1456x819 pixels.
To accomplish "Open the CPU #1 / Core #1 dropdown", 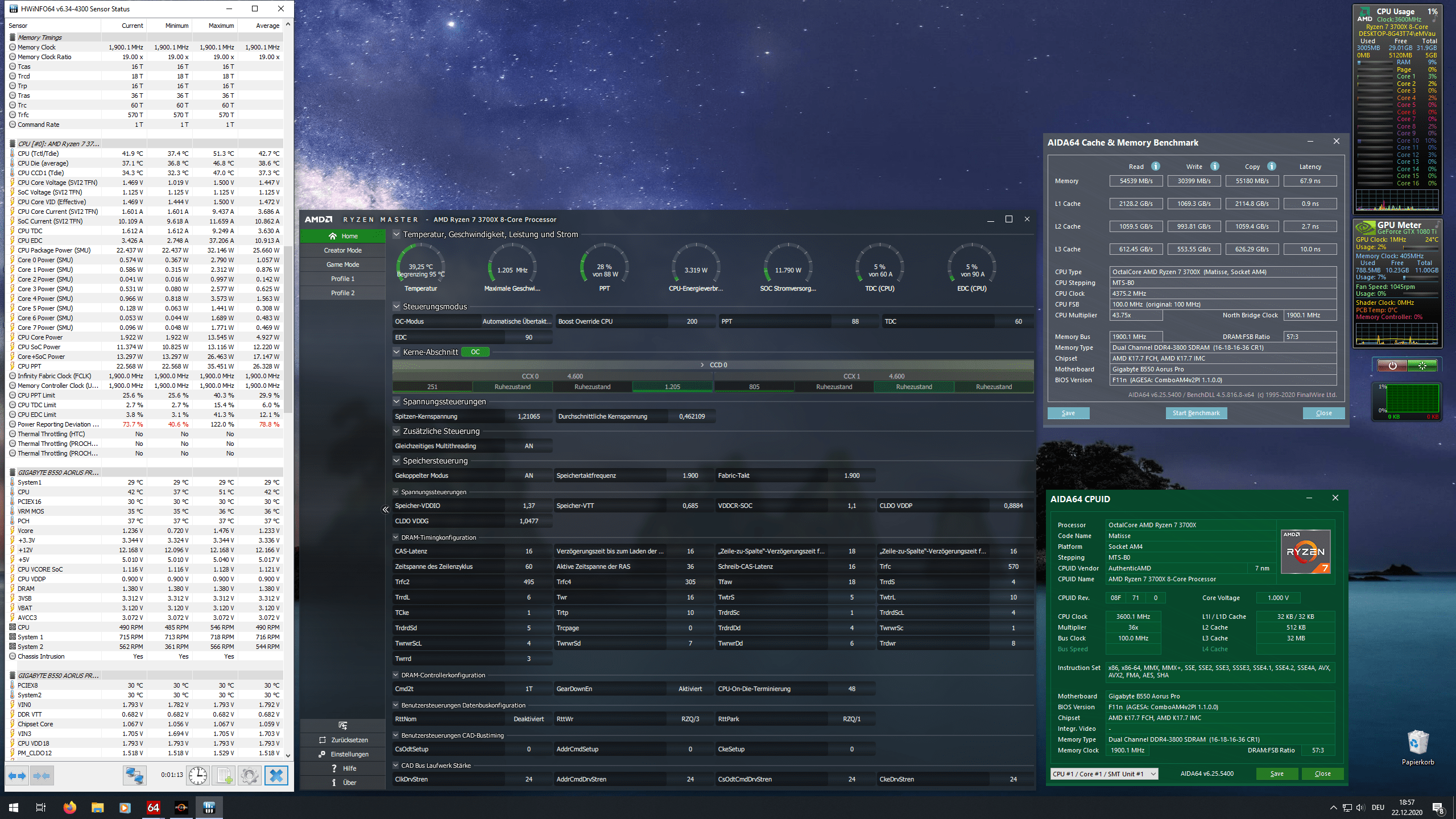I will (x=1103, y=773).
